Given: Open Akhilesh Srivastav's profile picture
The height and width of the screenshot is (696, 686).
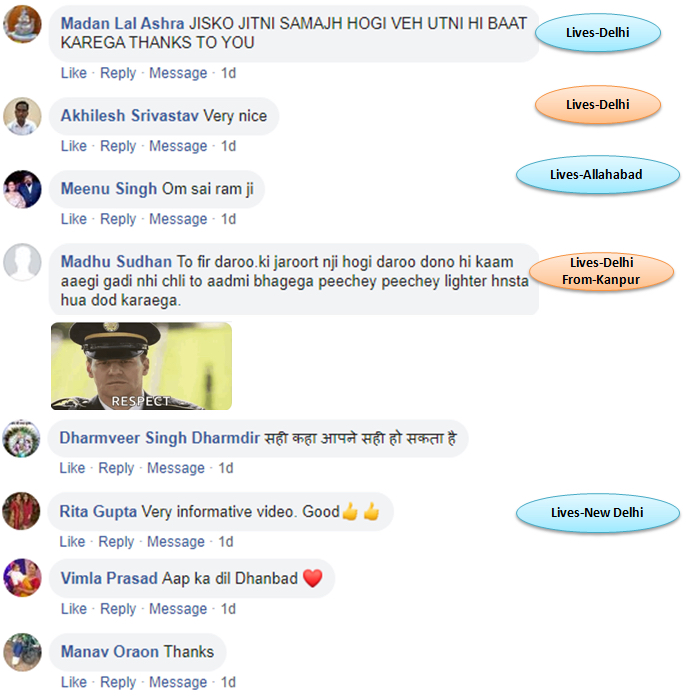Looking at the screenshot, I should pyautogui.click(x=22, y=116).
